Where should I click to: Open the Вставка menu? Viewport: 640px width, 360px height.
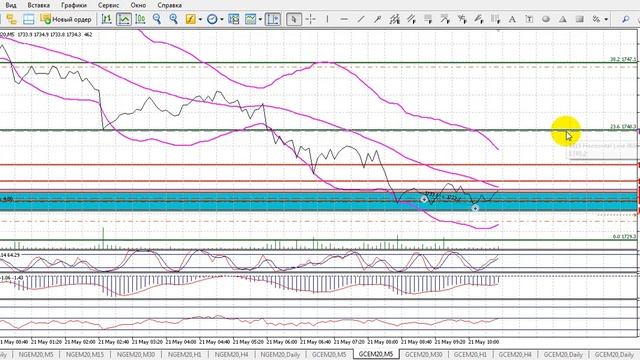[x=38, y=5]
